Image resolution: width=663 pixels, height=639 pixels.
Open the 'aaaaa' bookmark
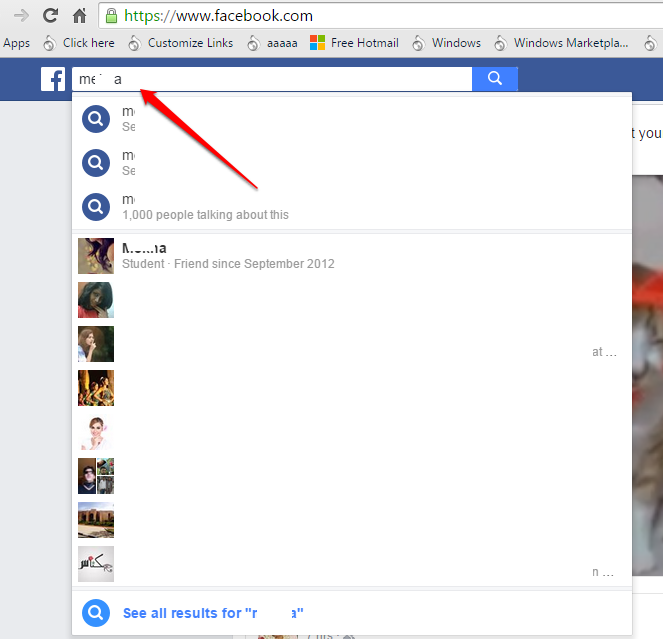pyautogui.click(x=273, y=43)
